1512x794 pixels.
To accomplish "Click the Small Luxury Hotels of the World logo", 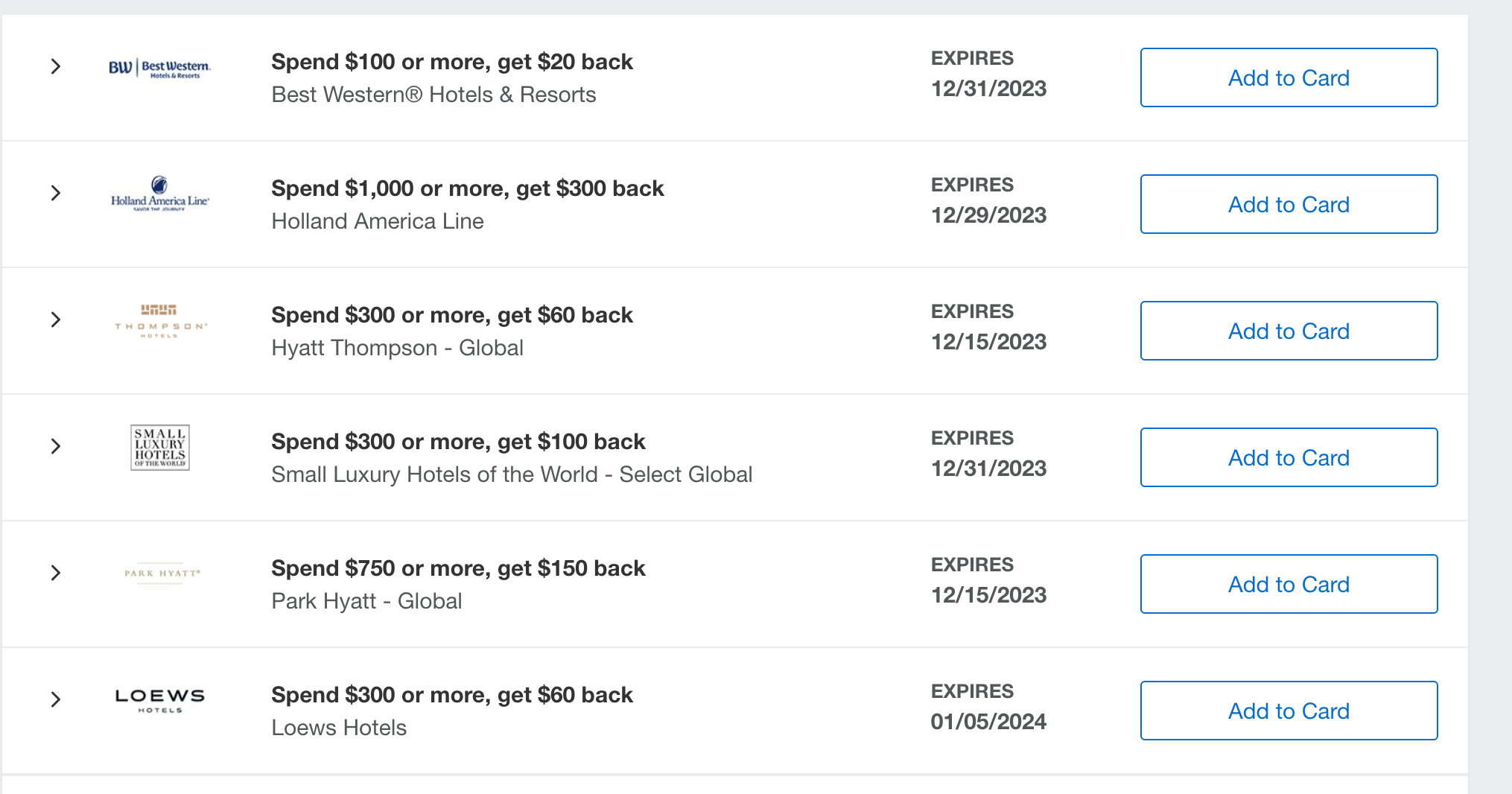I will tap(159, 448).
